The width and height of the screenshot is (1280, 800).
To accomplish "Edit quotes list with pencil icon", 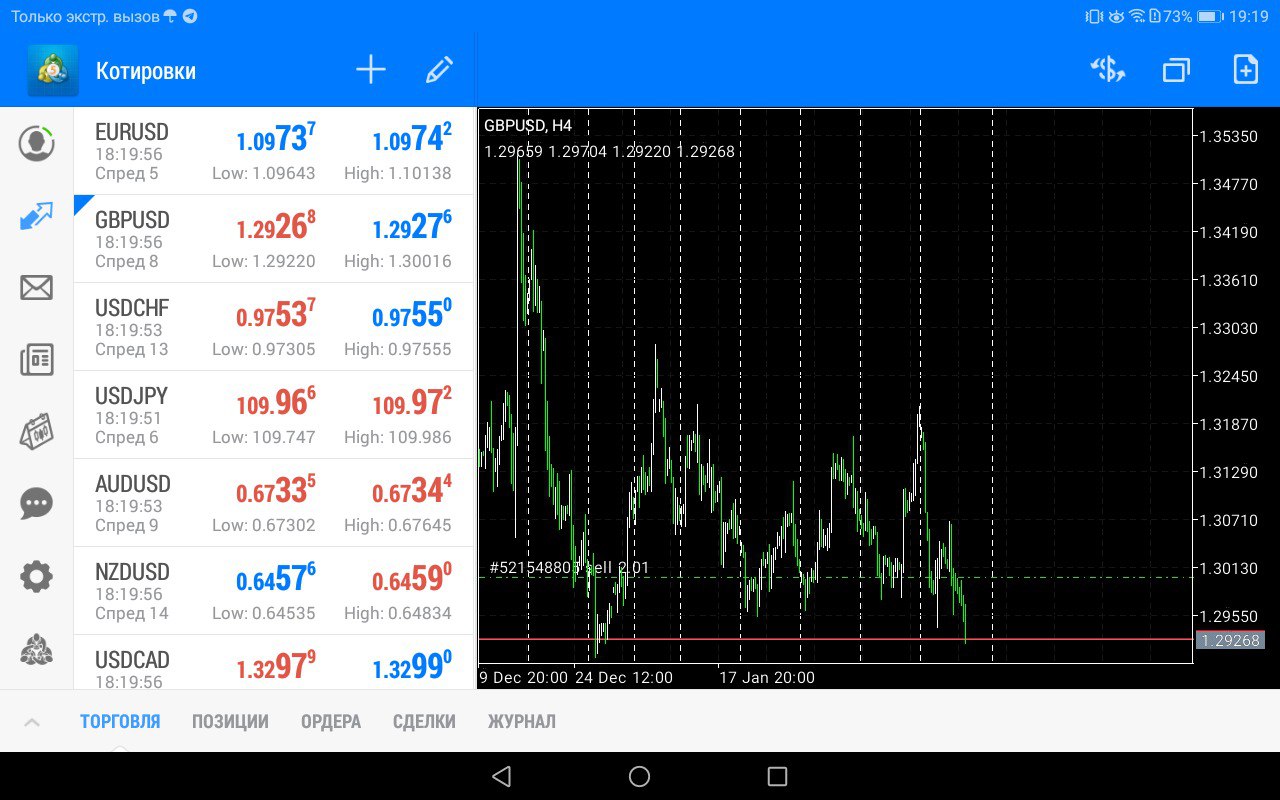I will [x=439, y=70].
